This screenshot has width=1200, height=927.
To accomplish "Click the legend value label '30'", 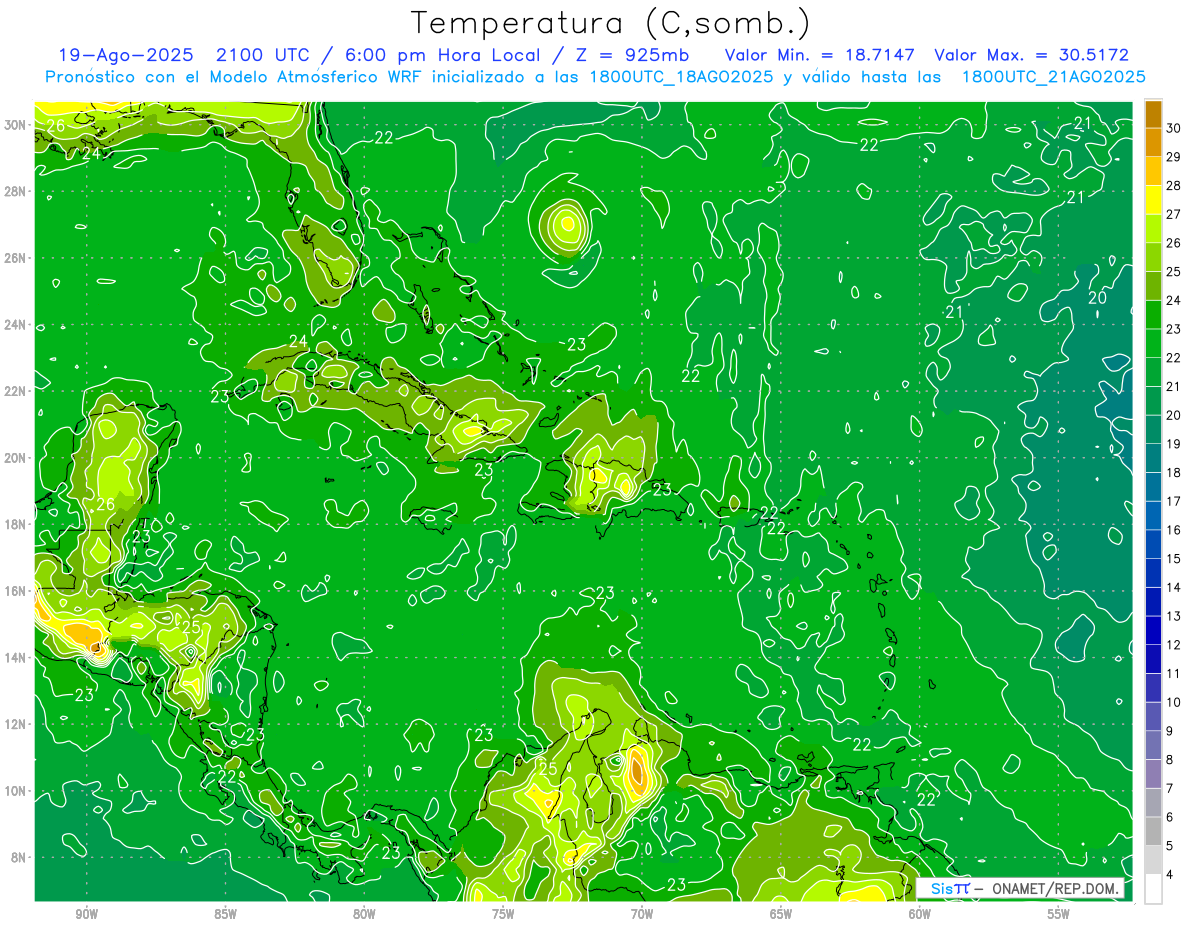I will (1175, 128).
